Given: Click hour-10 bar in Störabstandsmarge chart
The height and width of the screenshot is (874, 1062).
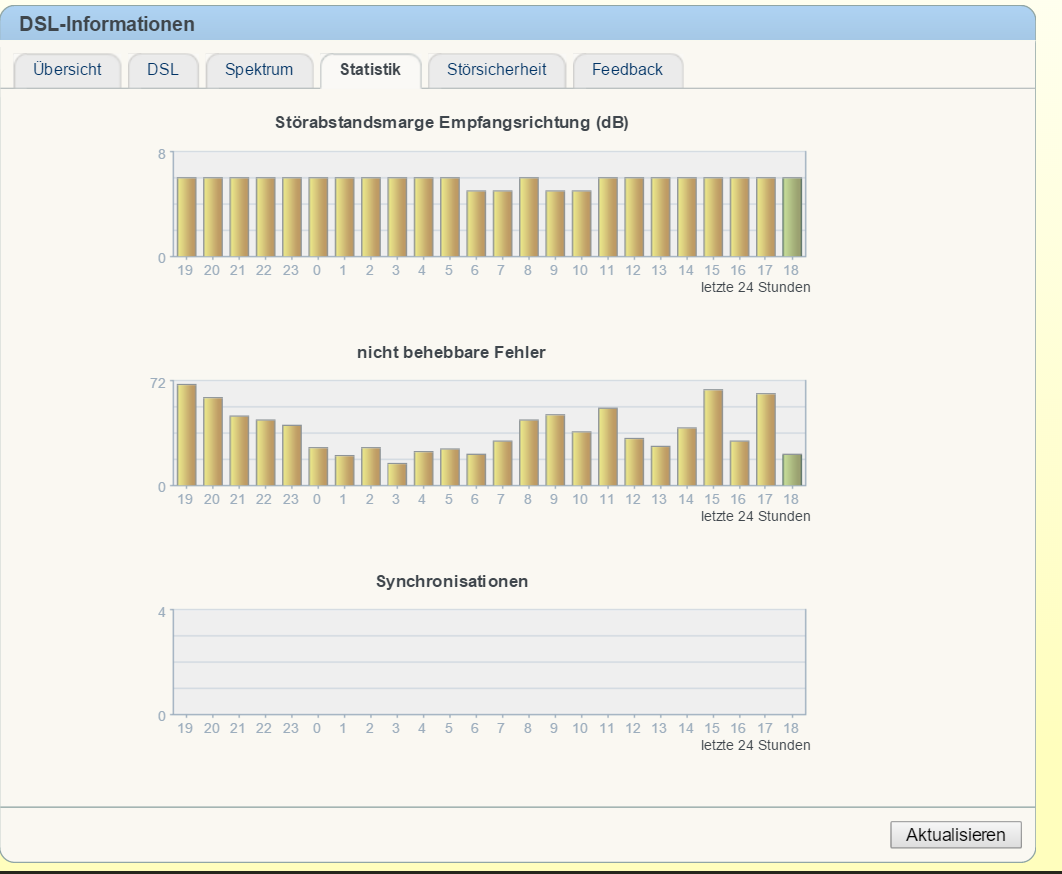Looking at the screenshot, I should pyautogui.click(x=581, y=223).
